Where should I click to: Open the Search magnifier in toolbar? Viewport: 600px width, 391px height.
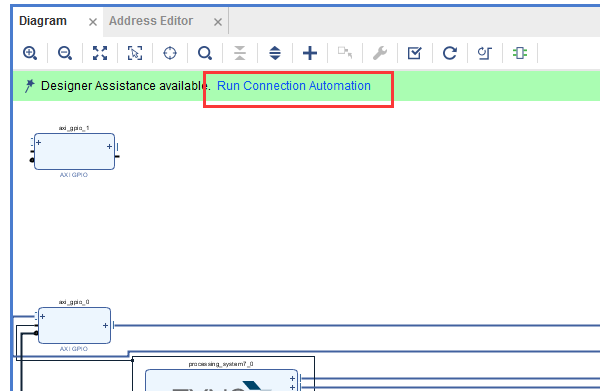pos(205,53)
